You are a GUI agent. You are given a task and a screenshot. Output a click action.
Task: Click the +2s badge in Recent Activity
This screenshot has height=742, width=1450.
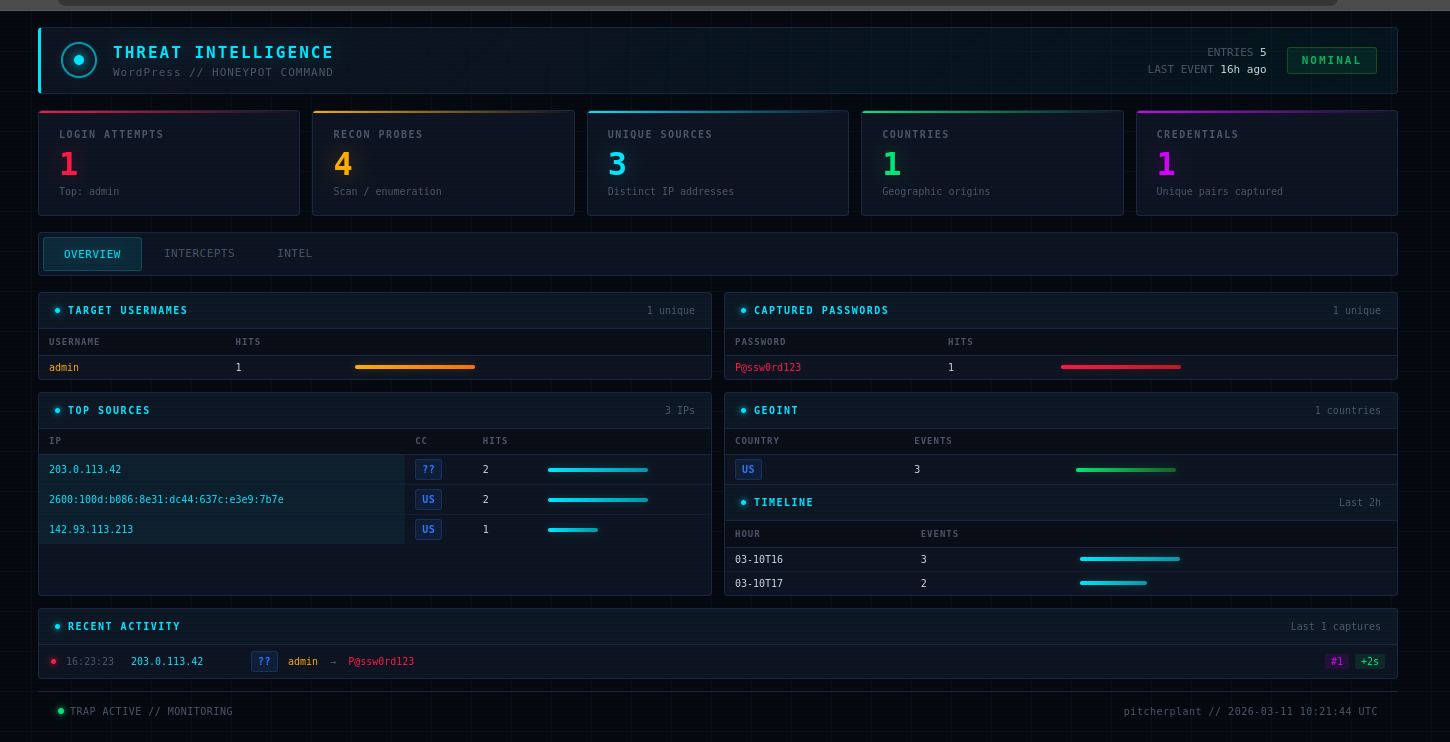coord(1369,662)
